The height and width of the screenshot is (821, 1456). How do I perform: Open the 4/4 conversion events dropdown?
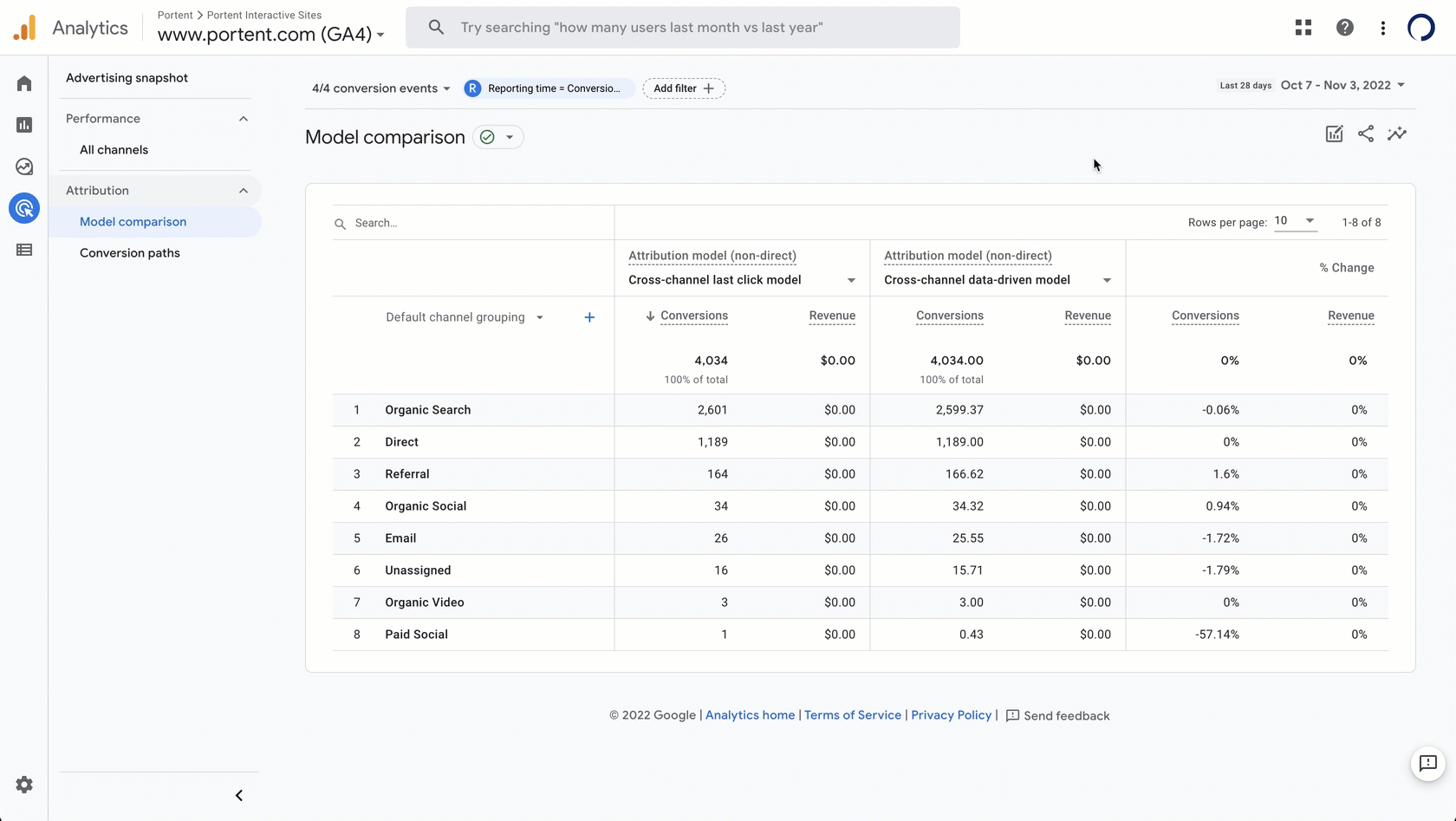point(381,88)
